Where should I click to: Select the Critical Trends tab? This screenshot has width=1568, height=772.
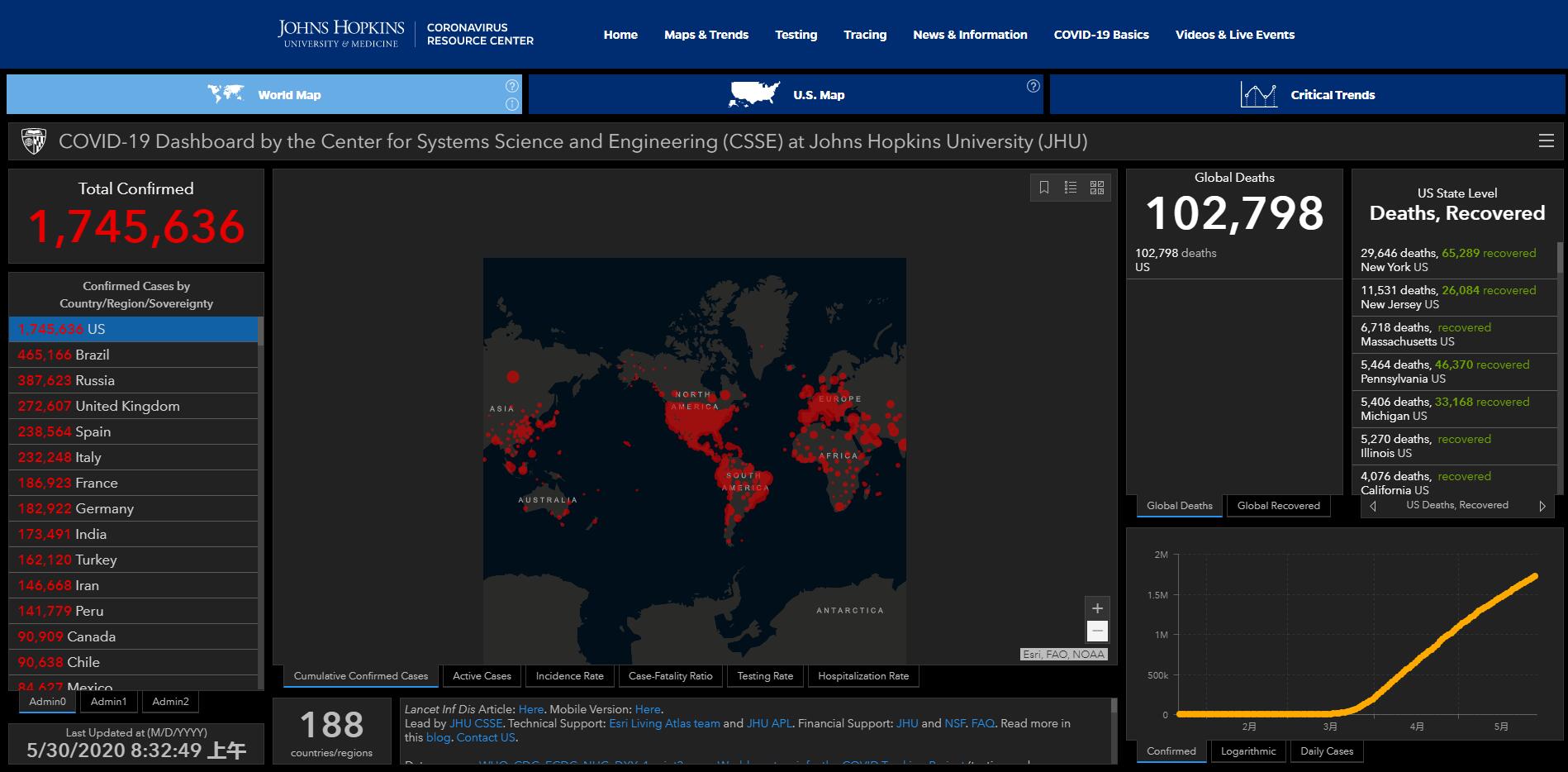(1307, 95)
